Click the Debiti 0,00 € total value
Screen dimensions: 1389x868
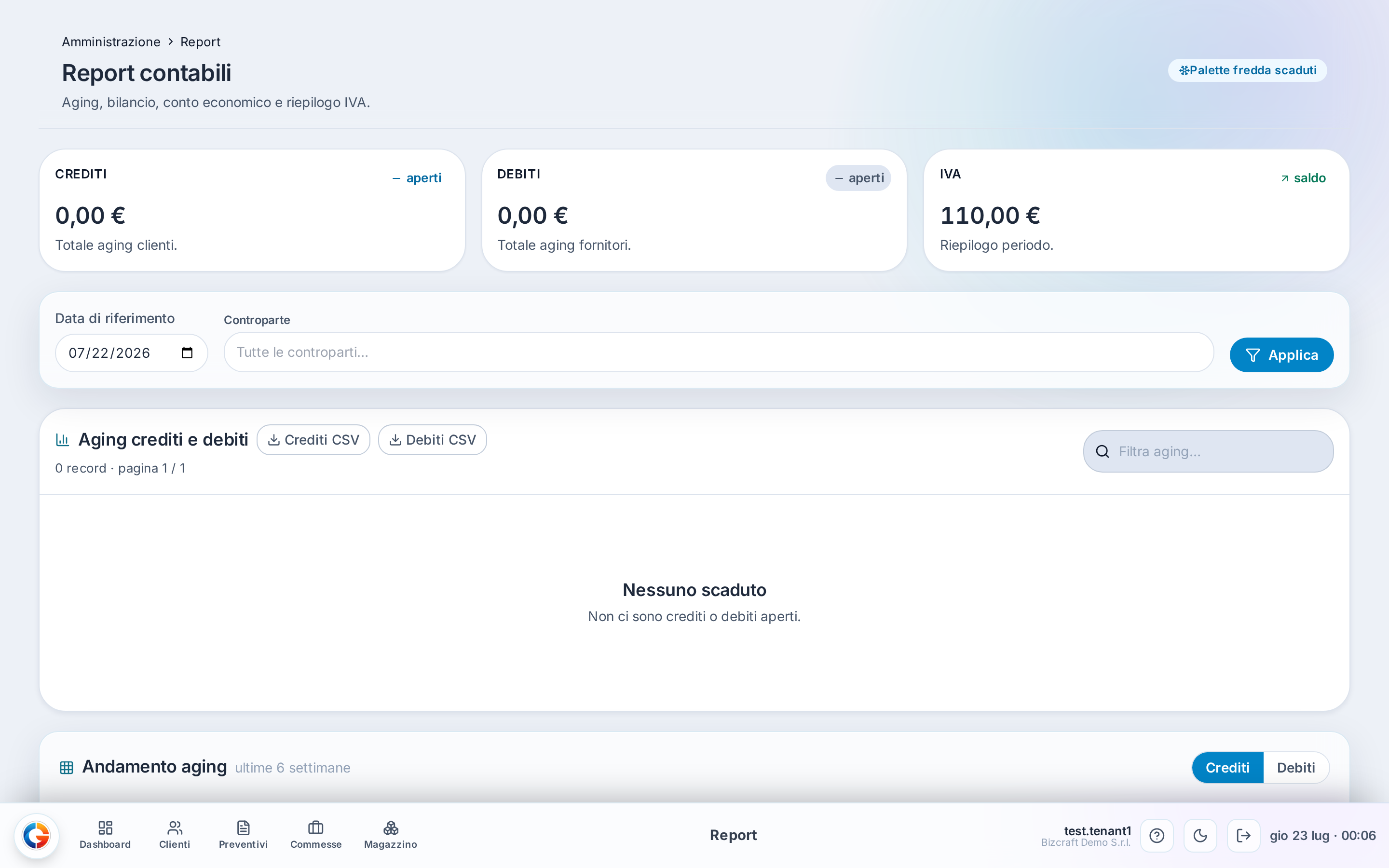point(532,216)
